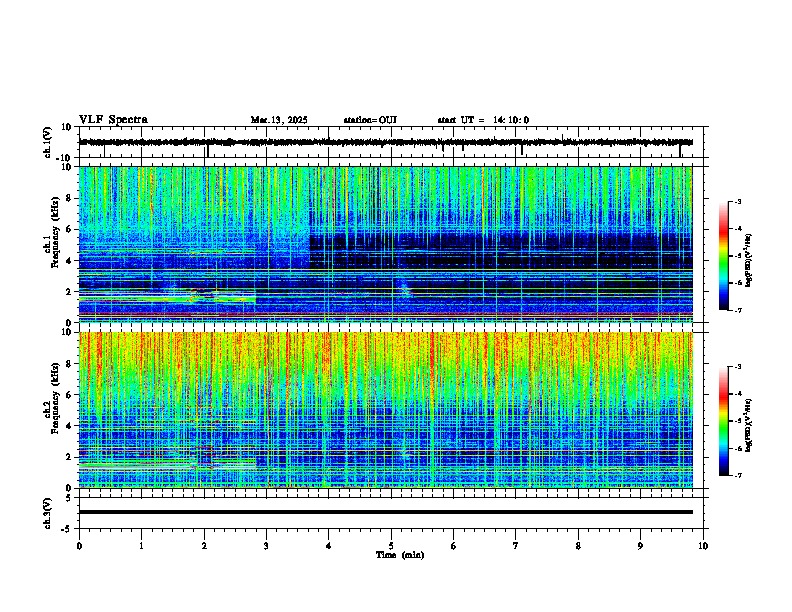This screenshot has width=792, height=612.
Task: Click the Time axis tick label "3"
Action: [x=266, y=546]
